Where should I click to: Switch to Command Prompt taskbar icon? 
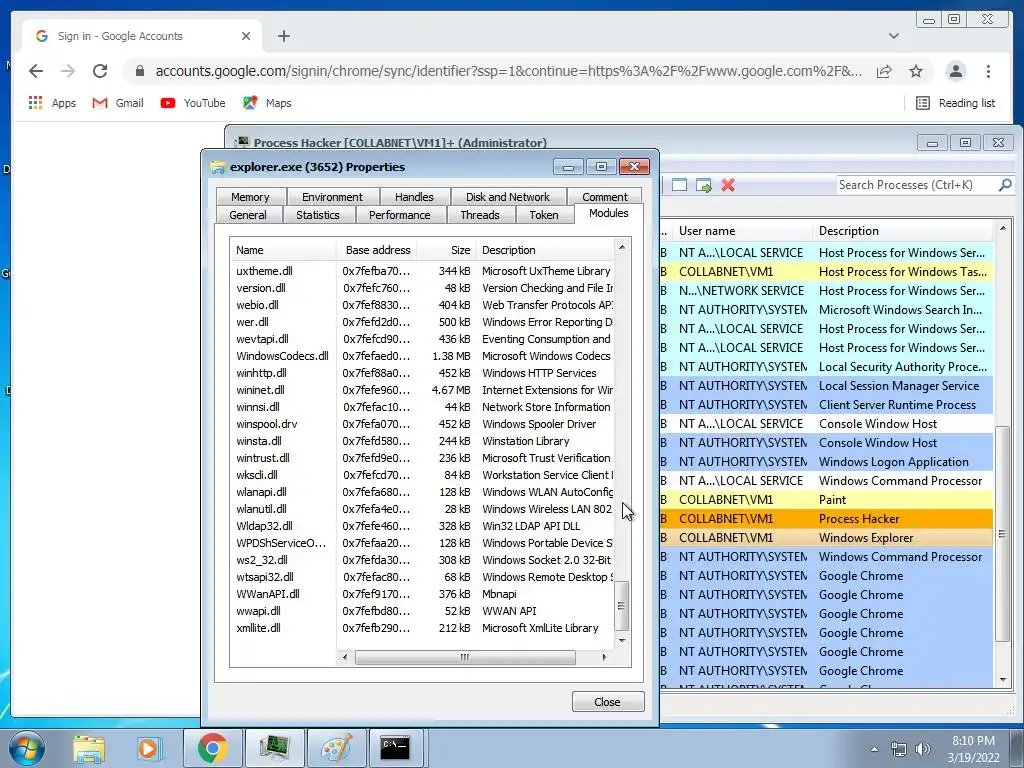point(396,748)
